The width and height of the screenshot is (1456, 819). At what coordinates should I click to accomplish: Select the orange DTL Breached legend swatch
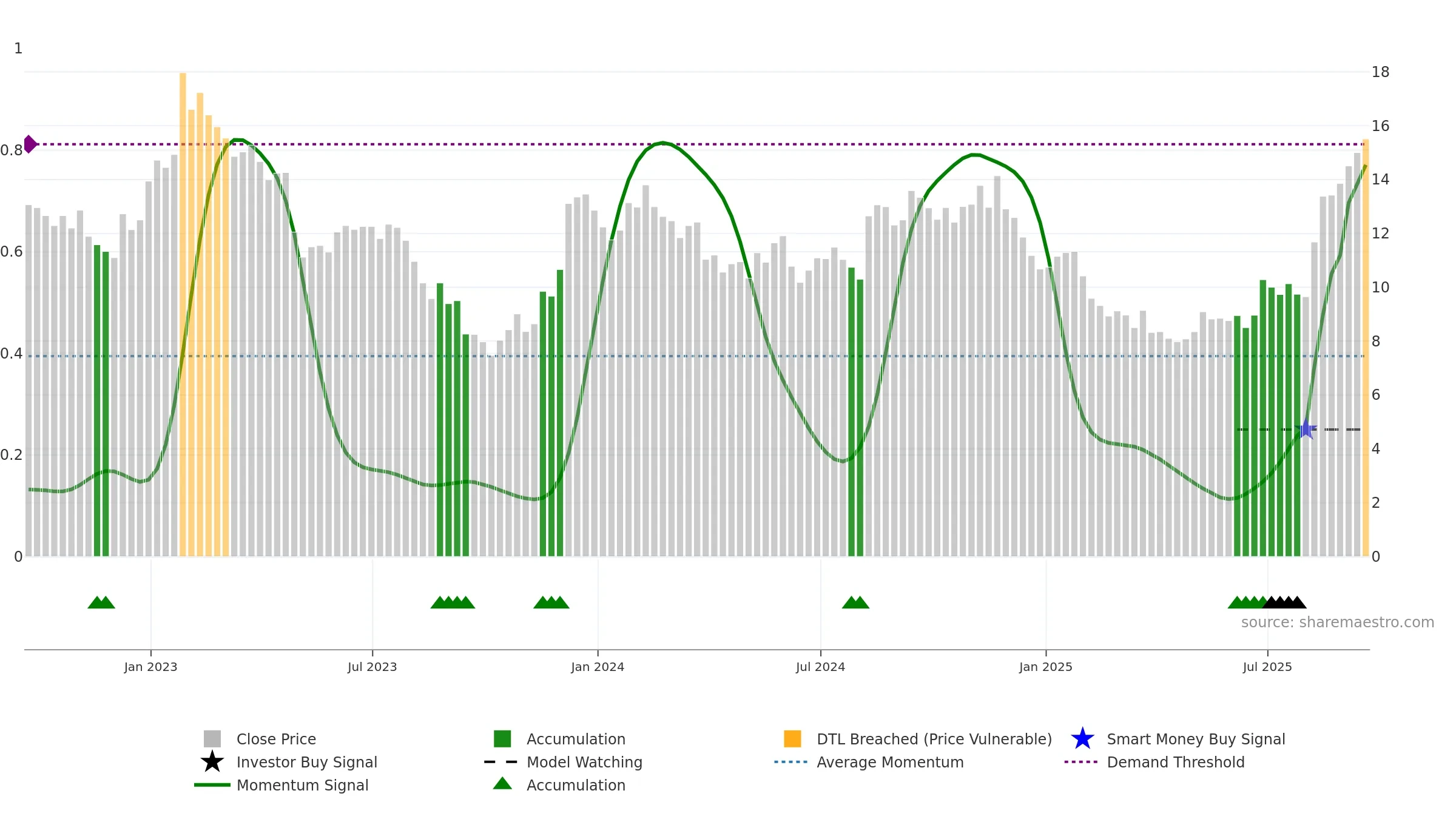[792, 739]
